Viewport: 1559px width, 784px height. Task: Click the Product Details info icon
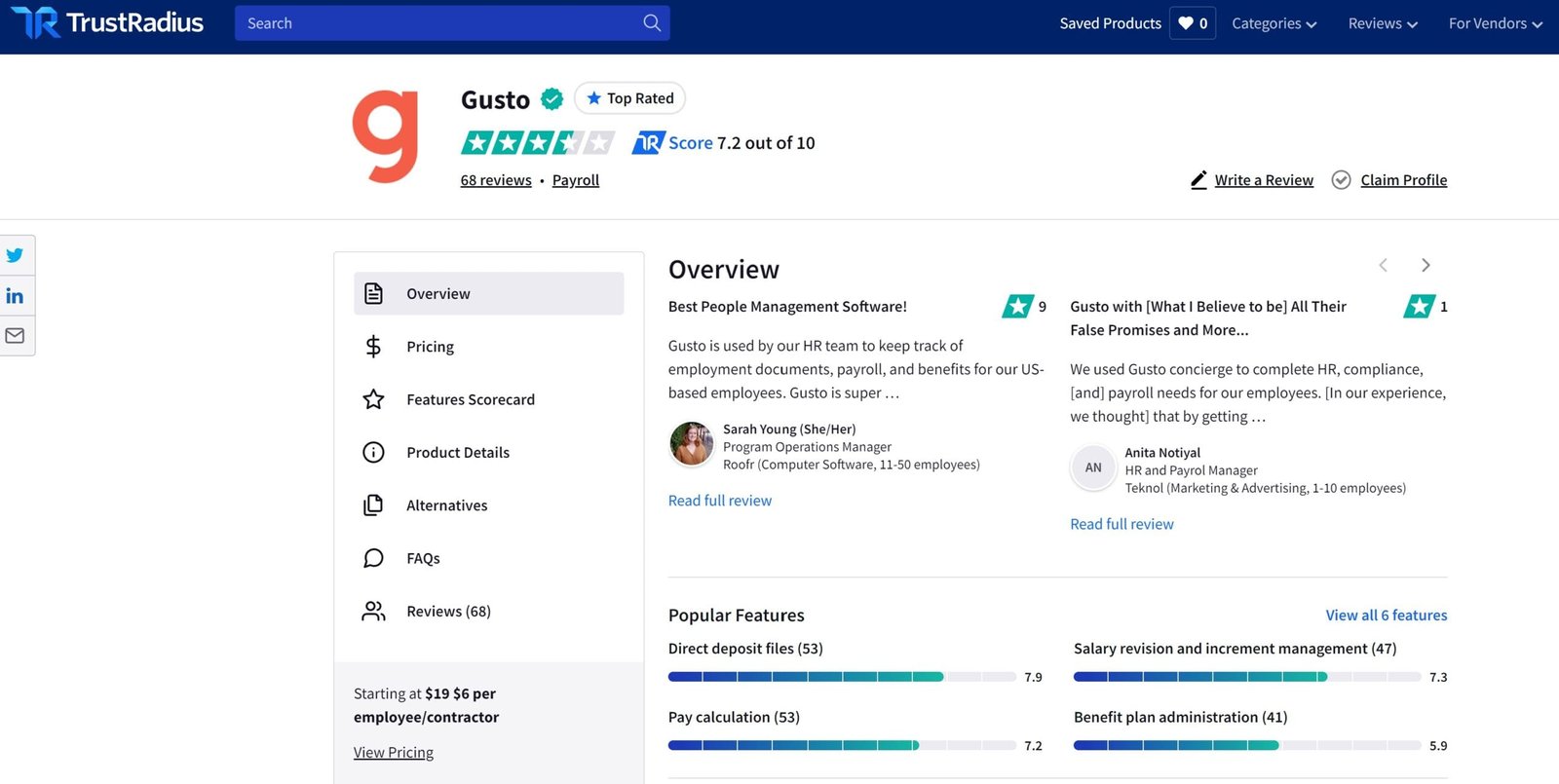373,452
